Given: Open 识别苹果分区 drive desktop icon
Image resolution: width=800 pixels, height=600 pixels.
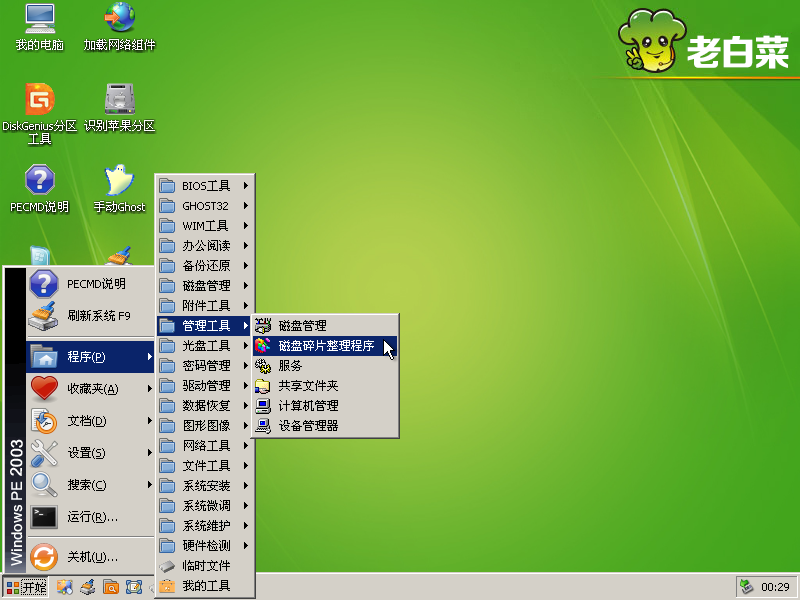Looking at the screenshot, I should (x=119, y=108).
